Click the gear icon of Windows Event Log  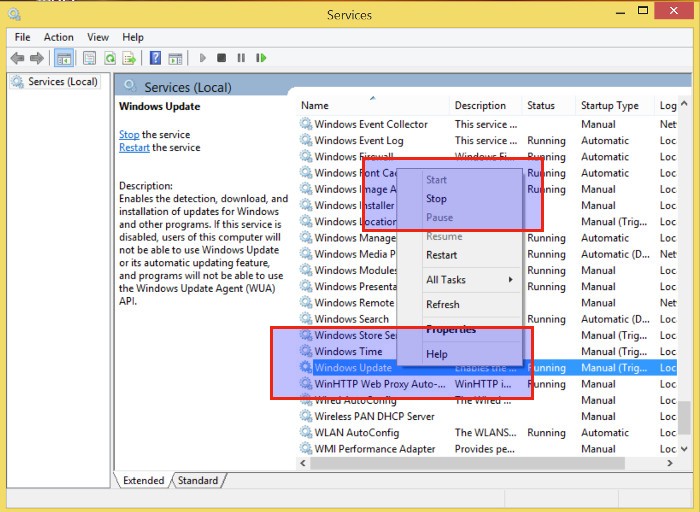click(306, 140)
